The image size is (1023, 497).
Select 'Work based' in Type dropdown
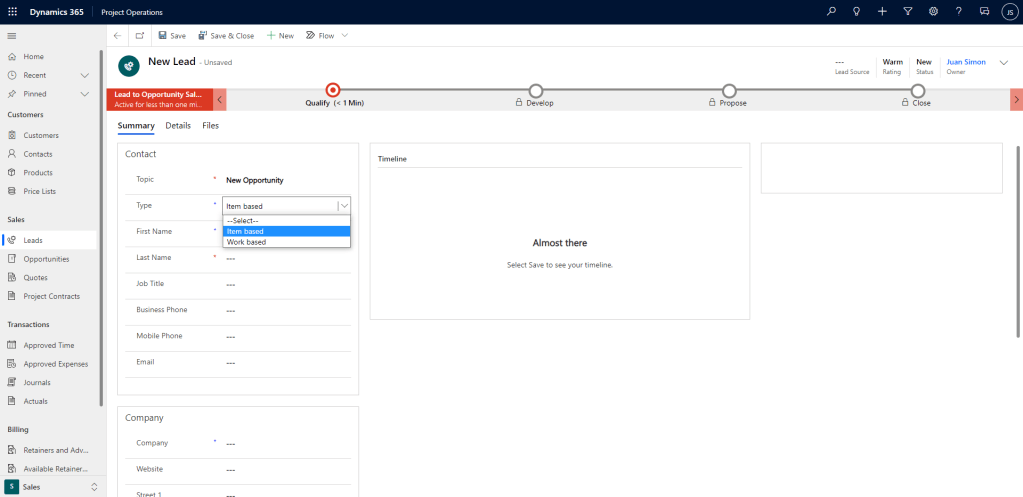(x=246, y=242)
